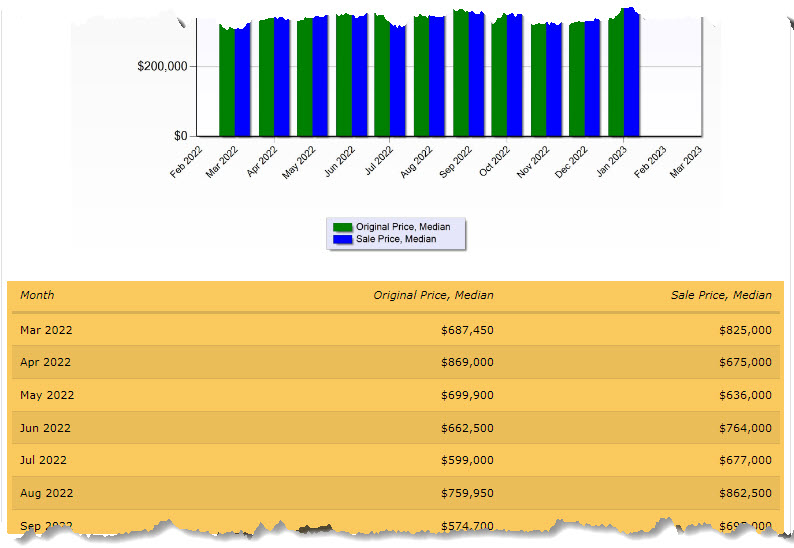
Task: Click the $825,000 sale price value
Action: [745, 330]
